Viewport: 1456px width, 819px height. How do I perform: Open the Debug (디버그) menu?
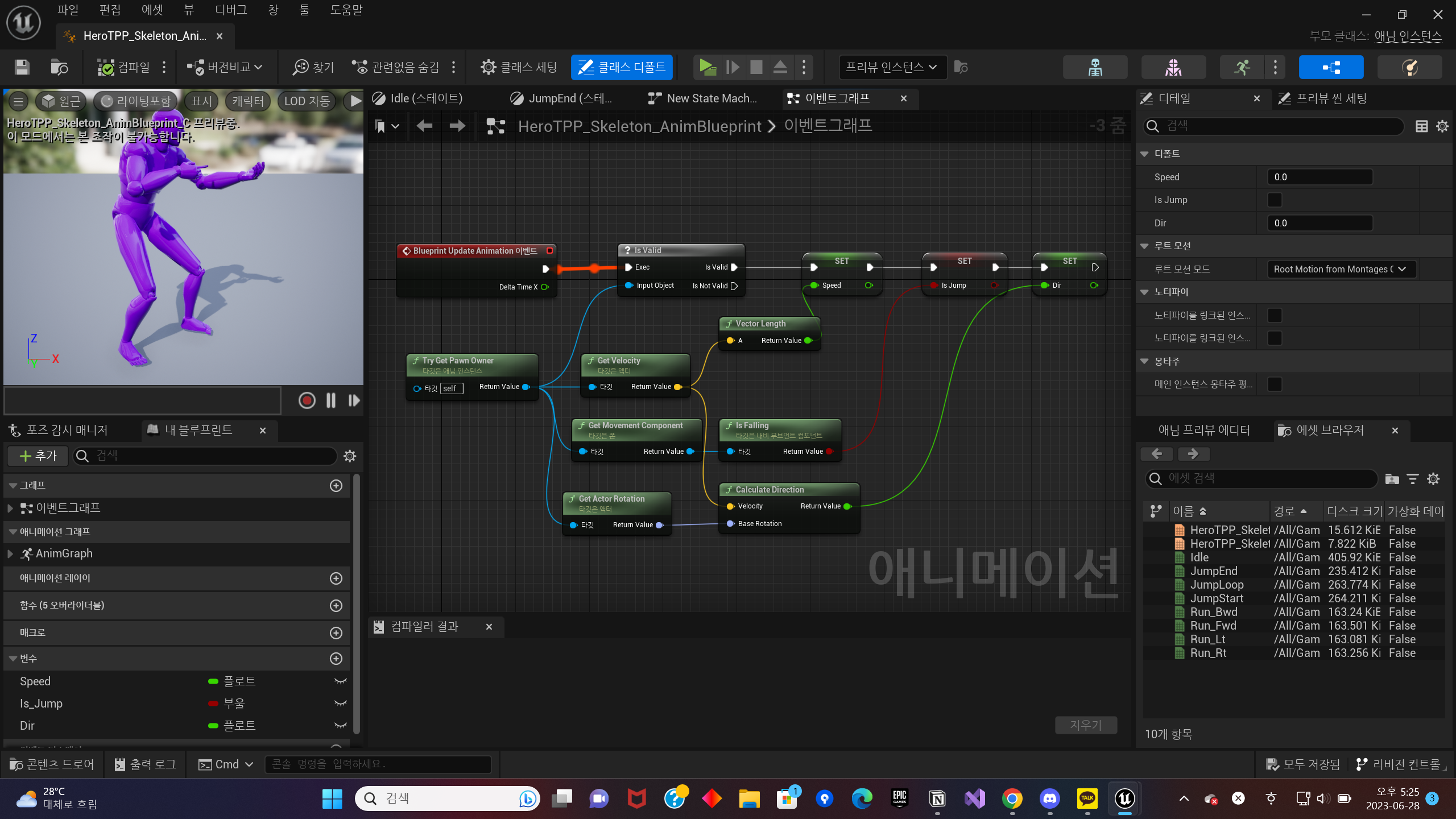pyautogui.click(x=231, y=10)
